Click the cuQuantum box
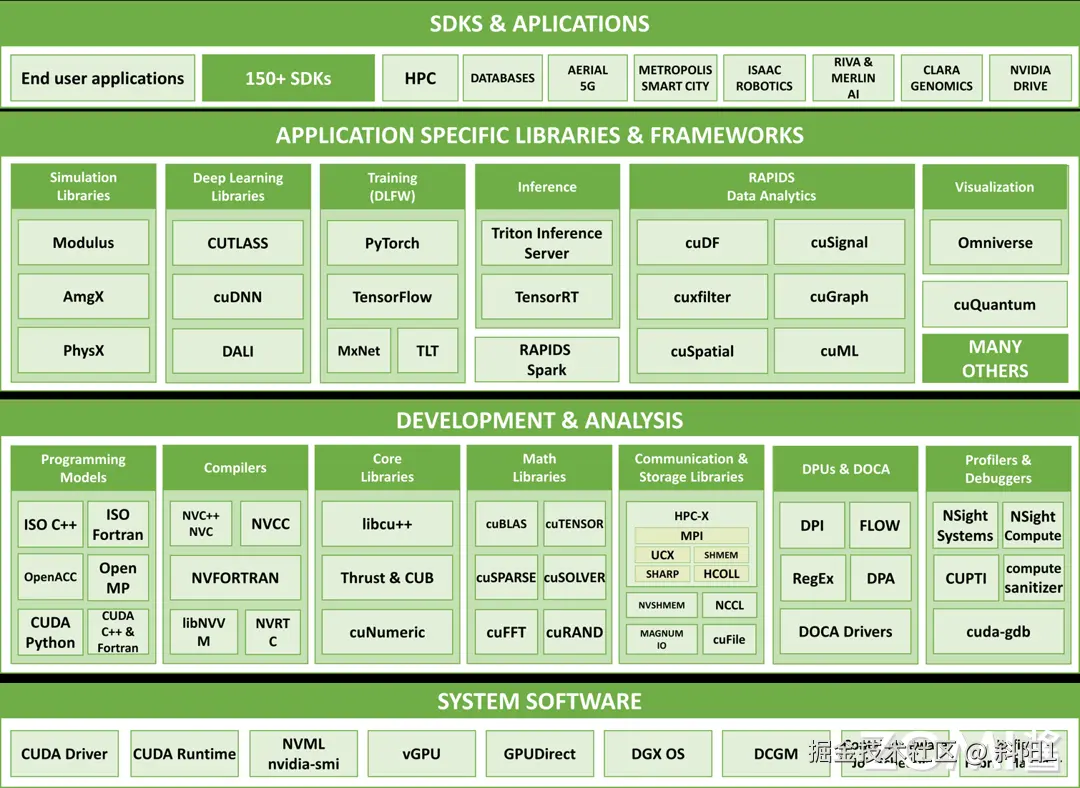The height and width of the screenshot is (788, 1080). [x=995, y=304]
